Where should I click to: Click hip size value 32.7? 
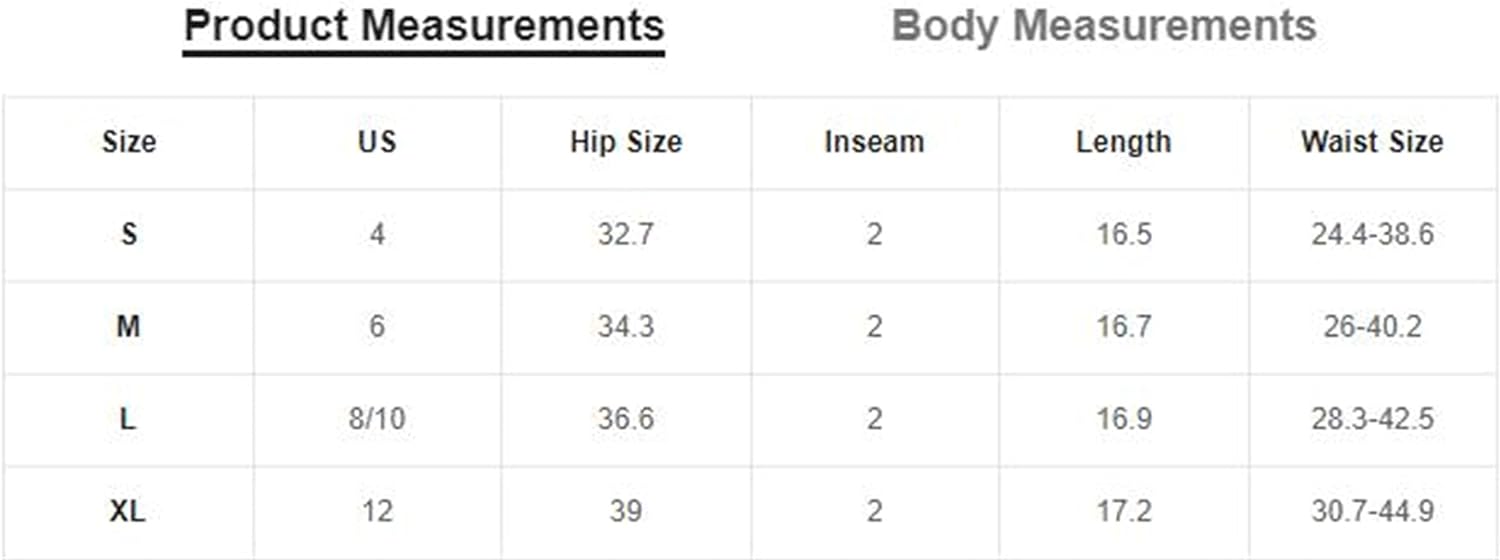[626, 235]
